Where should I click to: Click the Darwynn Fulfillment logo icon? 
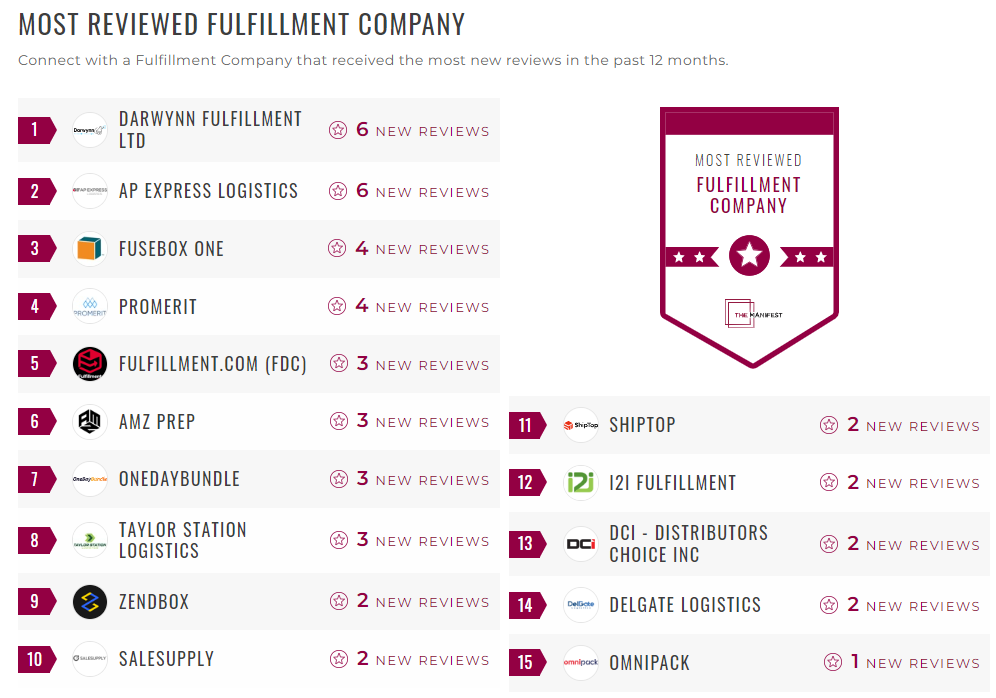pos(90,130)
